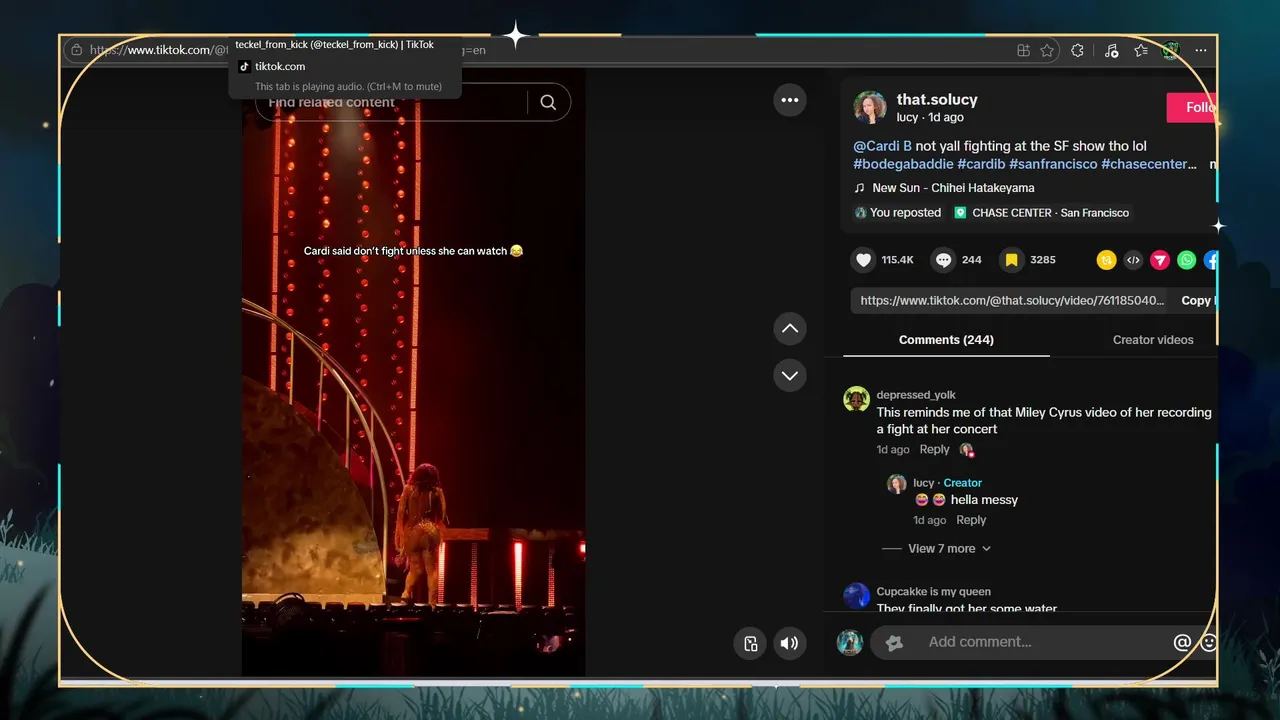Save video with the bookmark icon
This screenshot has width=1280, height=720.
point(1011,260)
